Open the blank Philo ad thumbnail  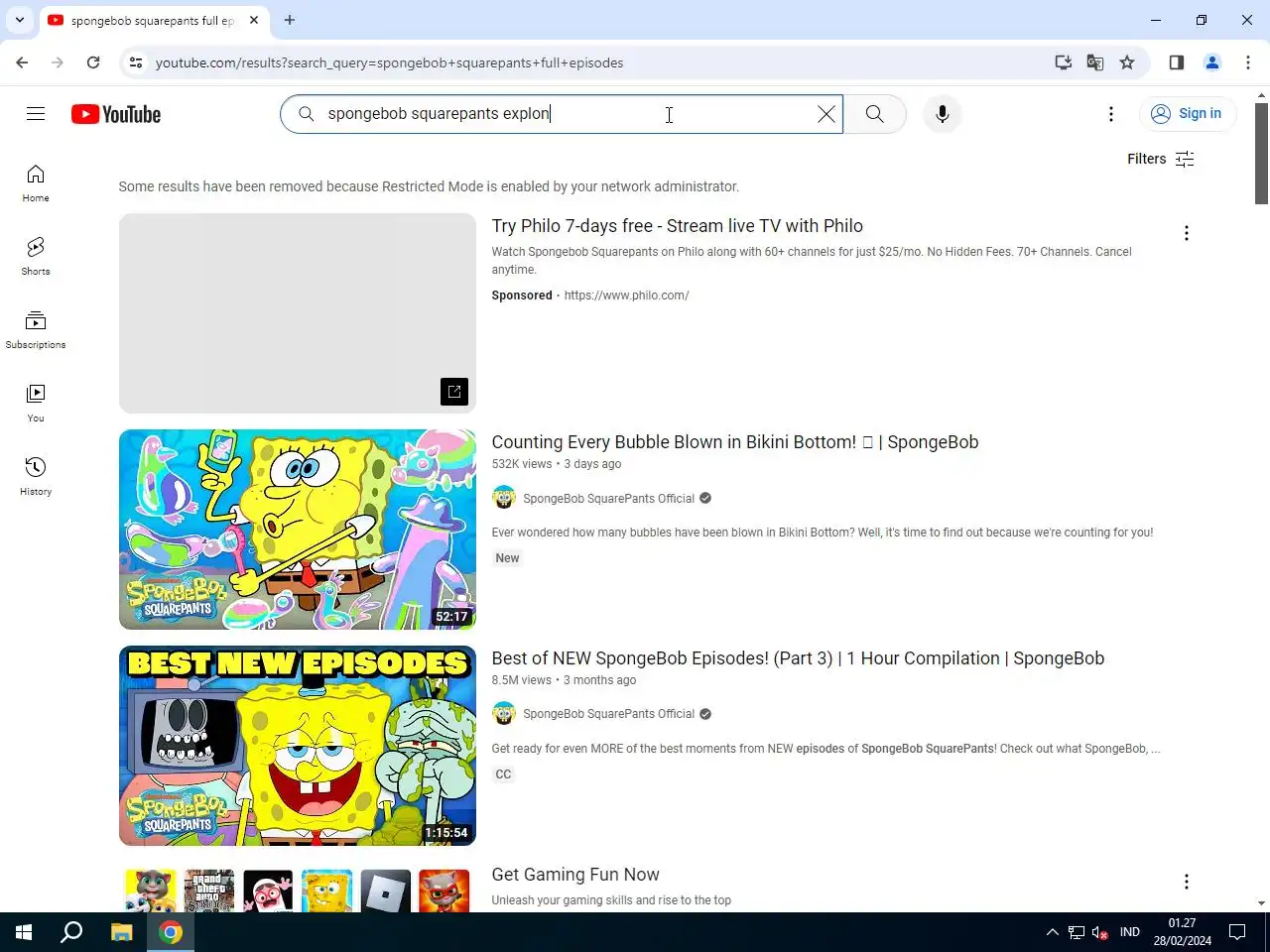[298, 313]
